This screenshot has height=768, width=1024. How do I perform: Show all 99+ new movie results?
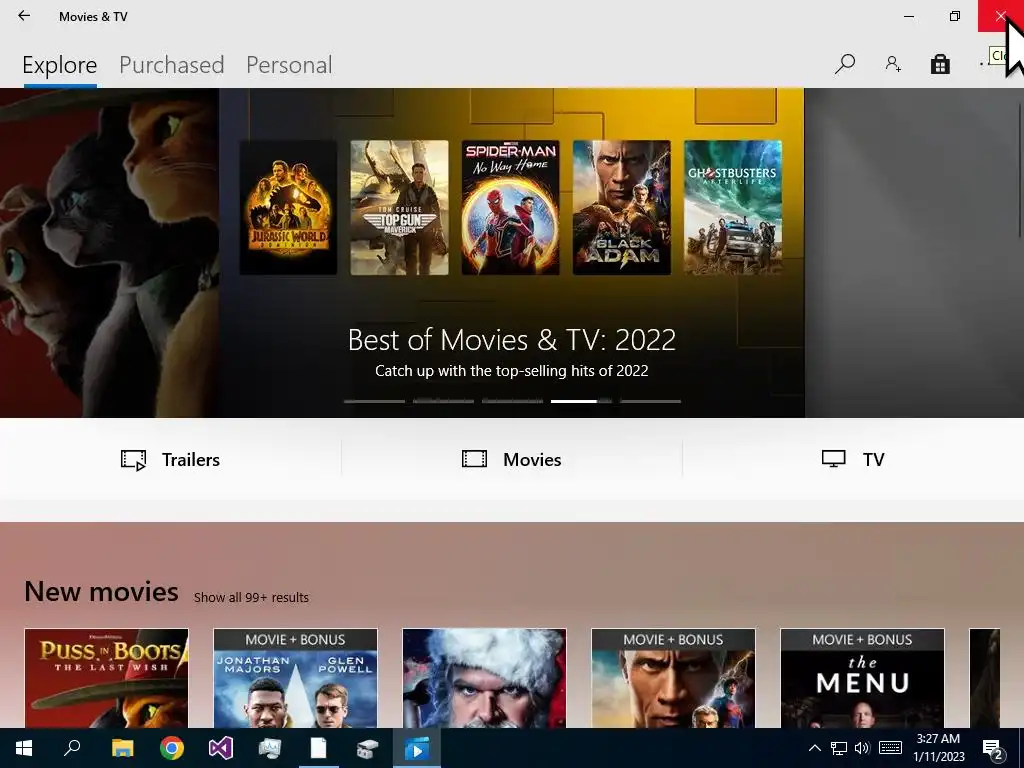pyautogui.click(x=251, y=597)
